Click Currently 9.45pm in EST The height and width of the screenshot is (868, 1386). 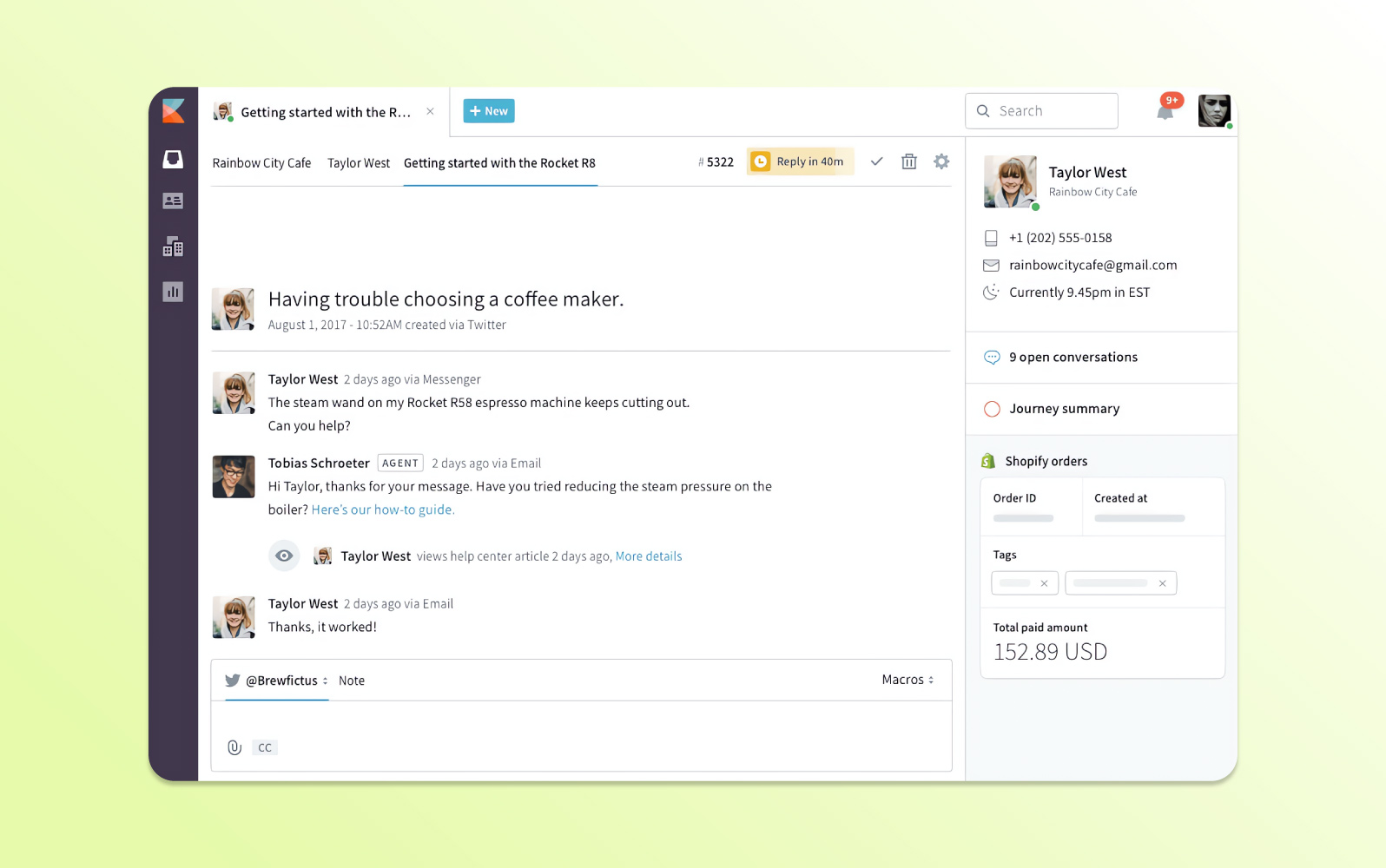pyautogui.click(x=1079, y=293)
